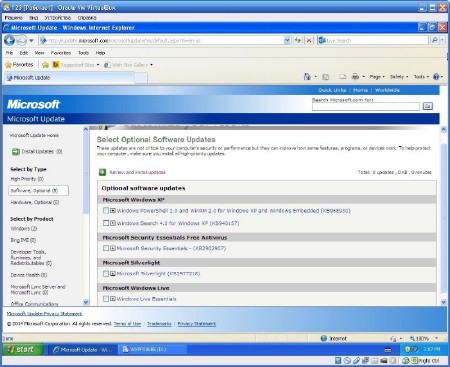Open the Read Mail toolbar icon

342,77
